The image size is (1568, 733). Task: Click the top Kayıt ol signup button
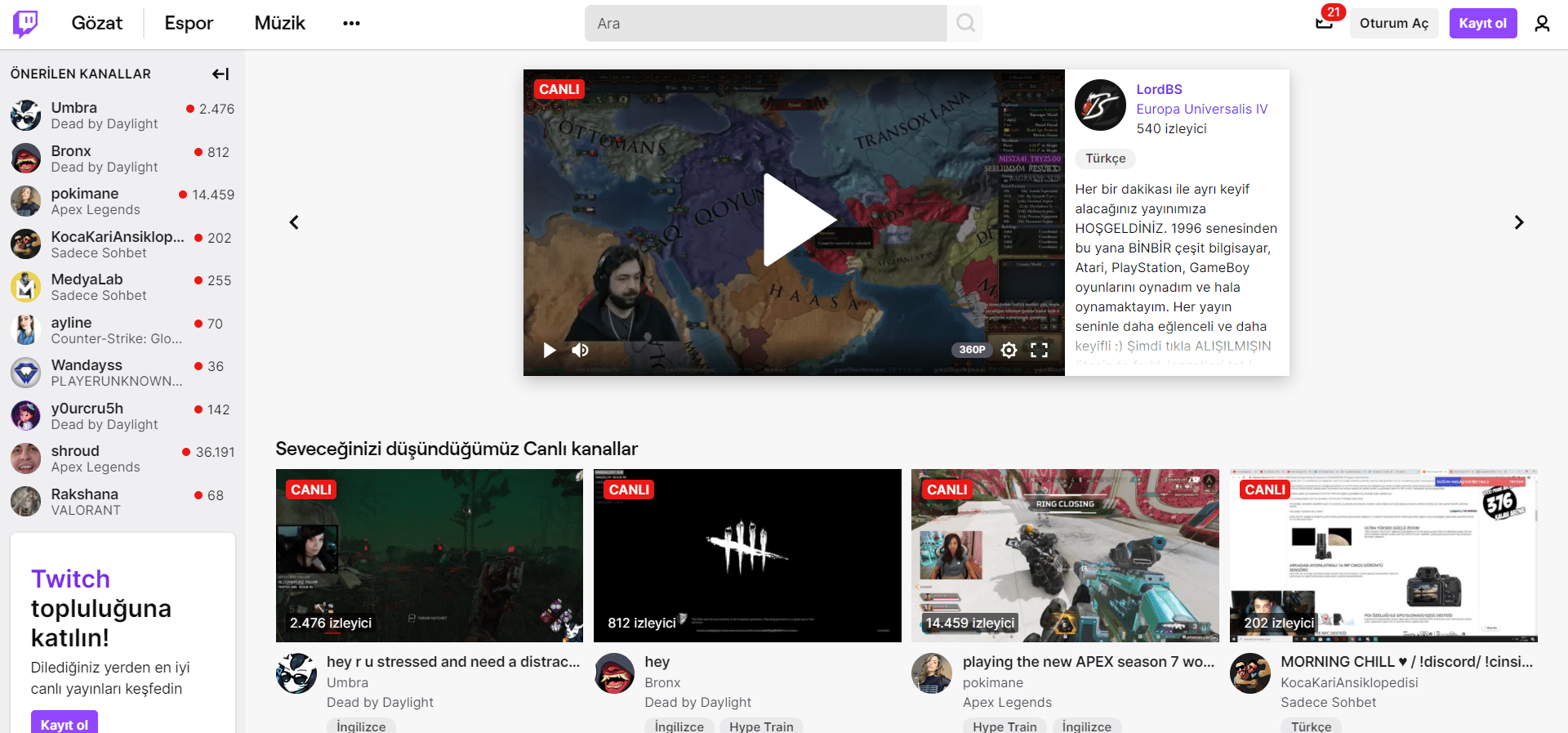(1483, 24)
